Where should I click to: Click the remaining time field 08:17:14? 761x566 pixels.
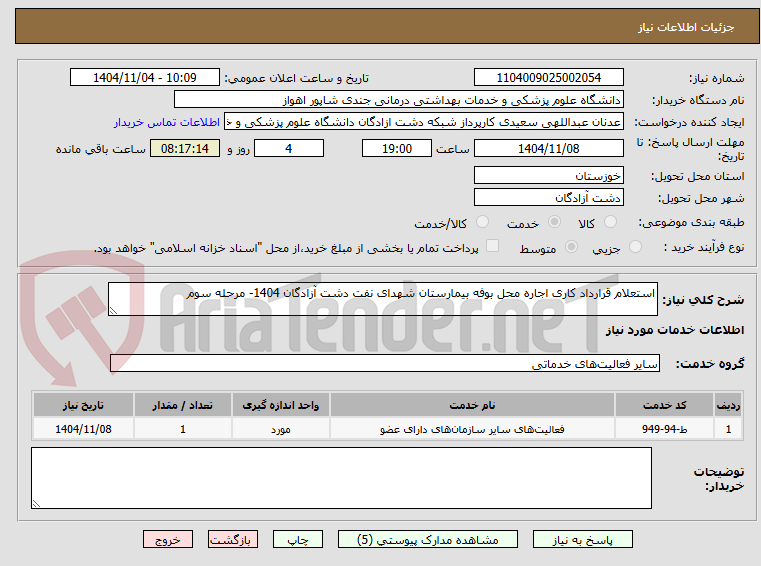[x=185, y=149]
